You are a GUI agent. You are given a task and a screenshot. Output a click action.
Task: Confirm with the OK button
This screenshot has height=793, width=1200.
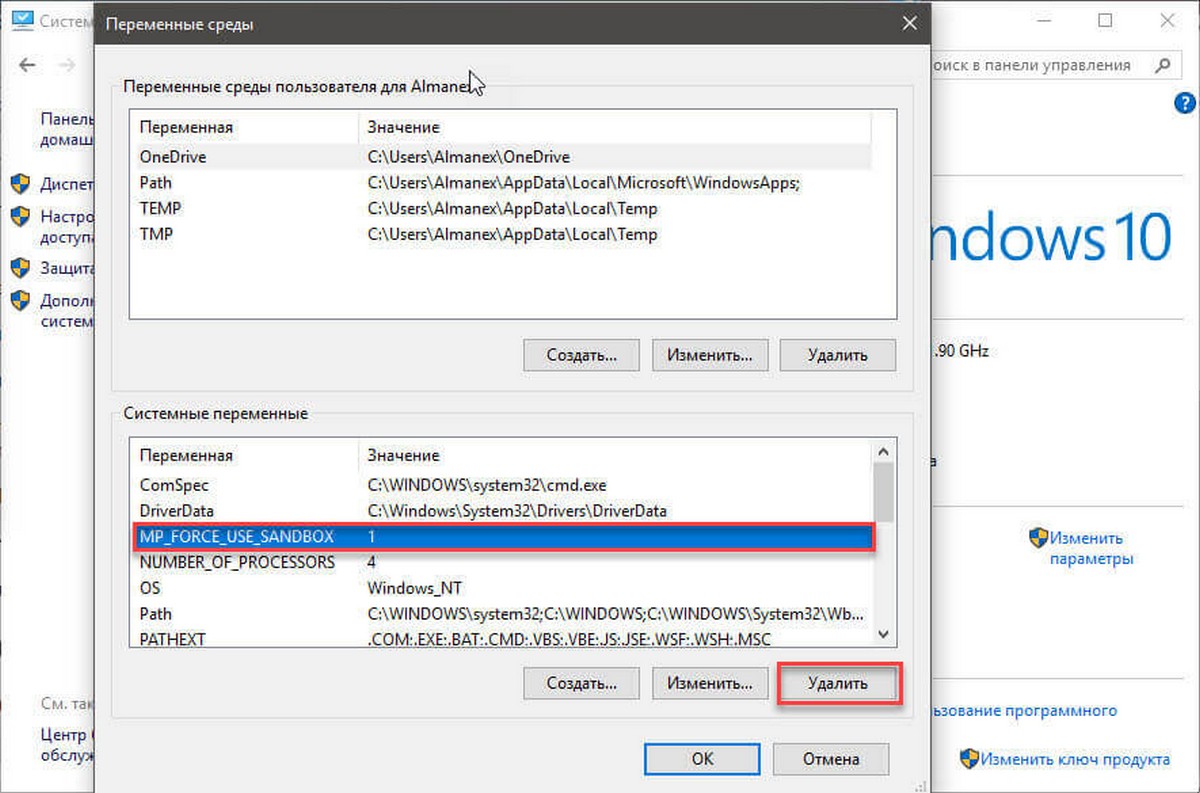point(703,758)
